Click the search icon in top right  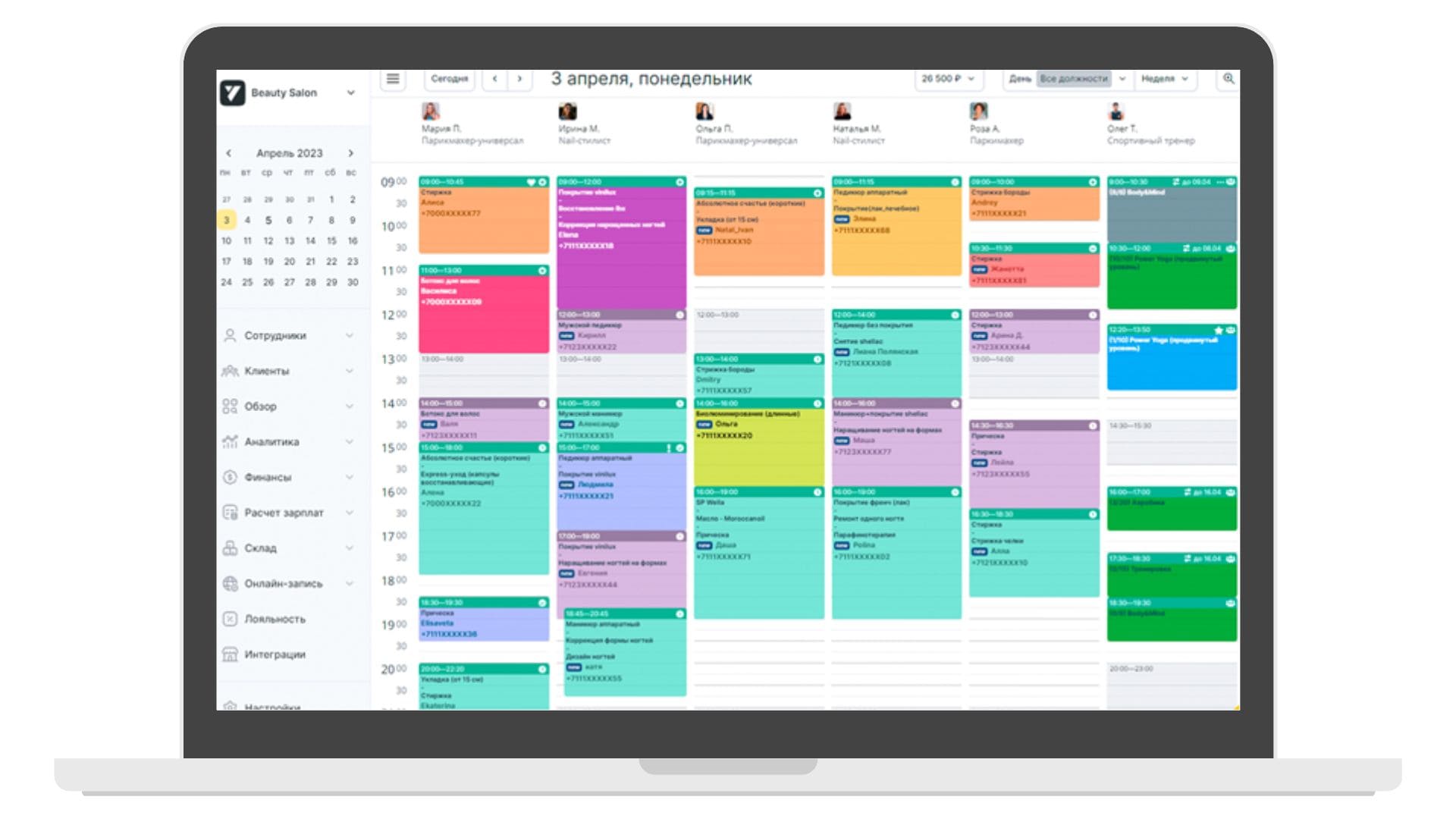point(1229,78)
